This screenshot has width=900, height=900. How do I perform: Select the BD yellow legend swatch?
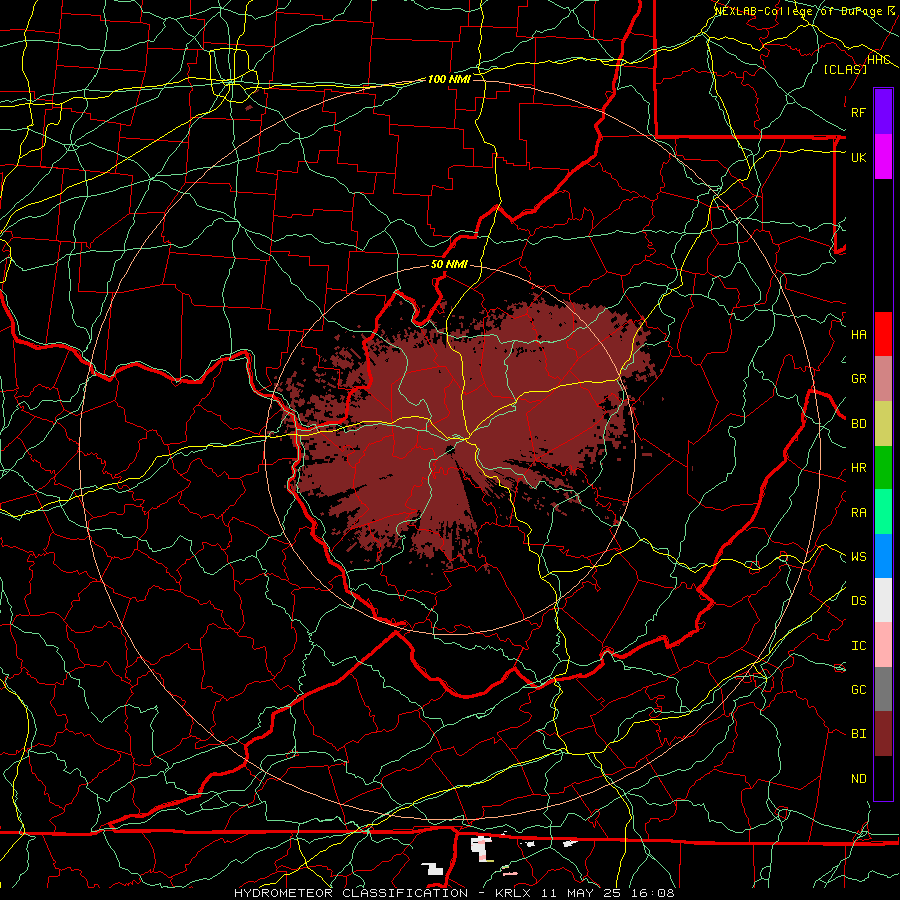coord(883,423)
